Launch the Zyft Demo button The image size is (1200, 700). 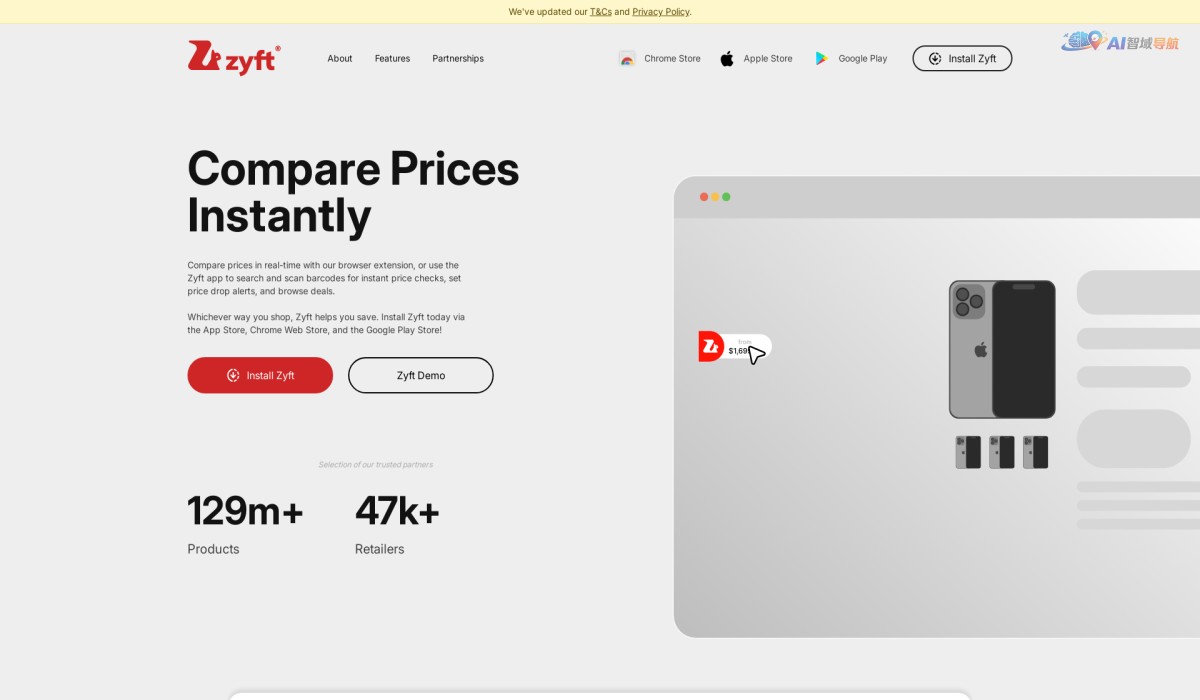[421, 375]
